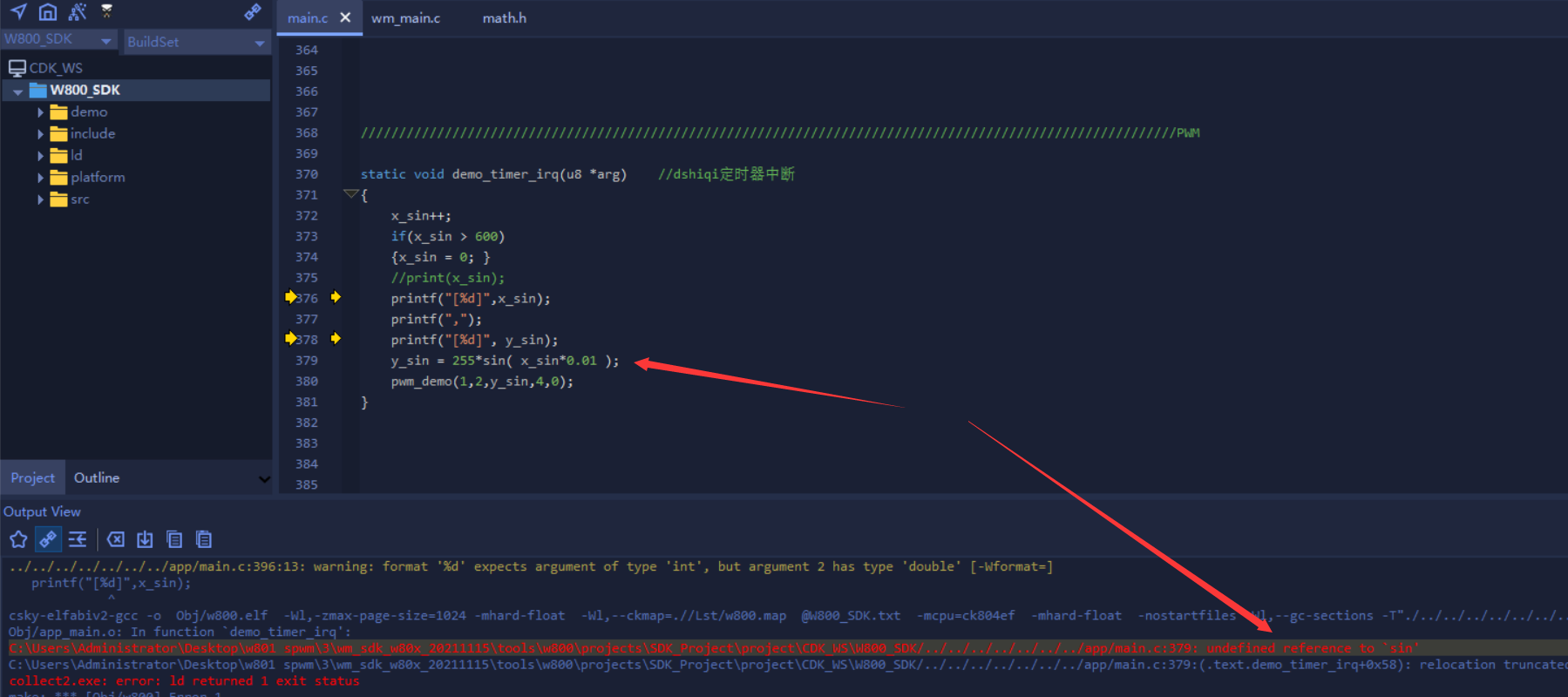Toggle the highlighted link icon in Output View
Screen dimensions: 1568x697
(48, 539)
